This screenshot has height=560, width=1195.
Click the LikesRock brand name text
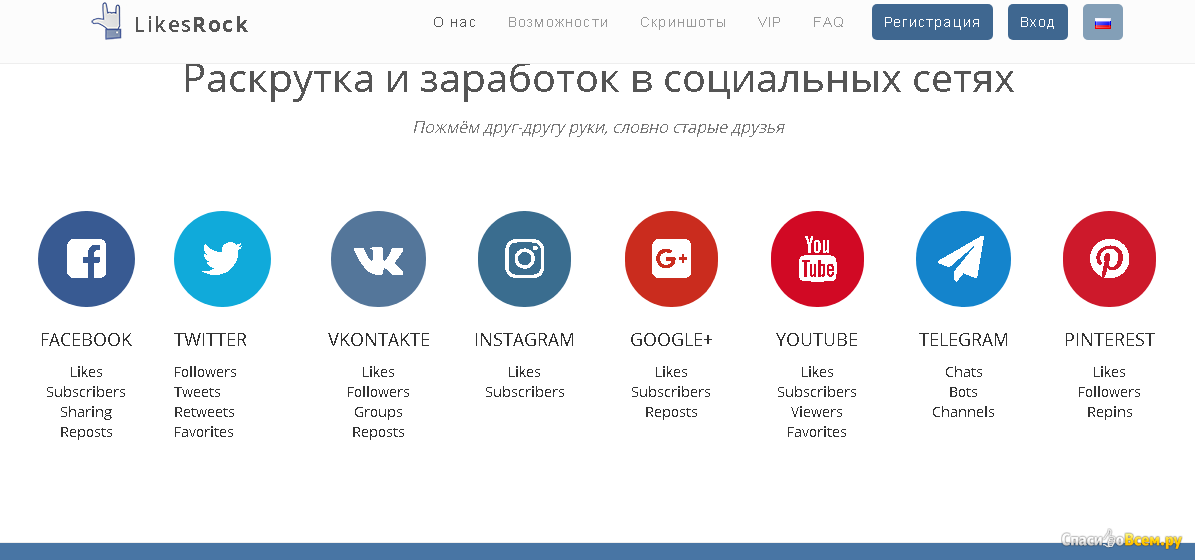(x=191, y=24)
